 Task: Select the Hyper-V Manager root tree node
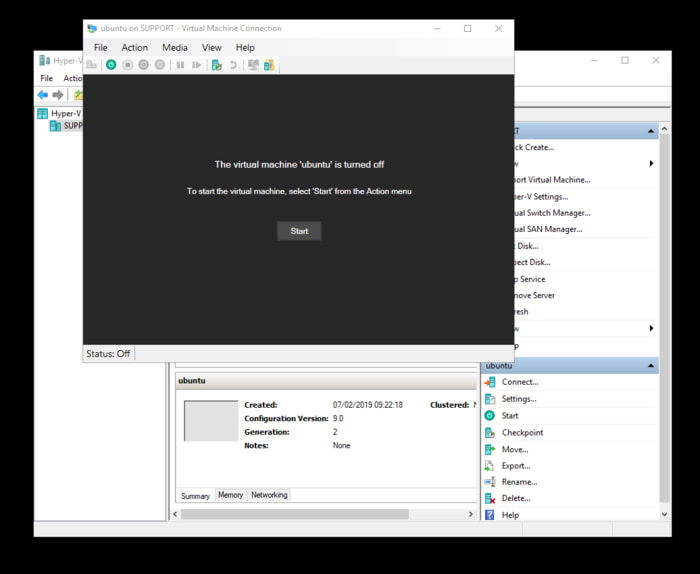(x=59, y=113)
